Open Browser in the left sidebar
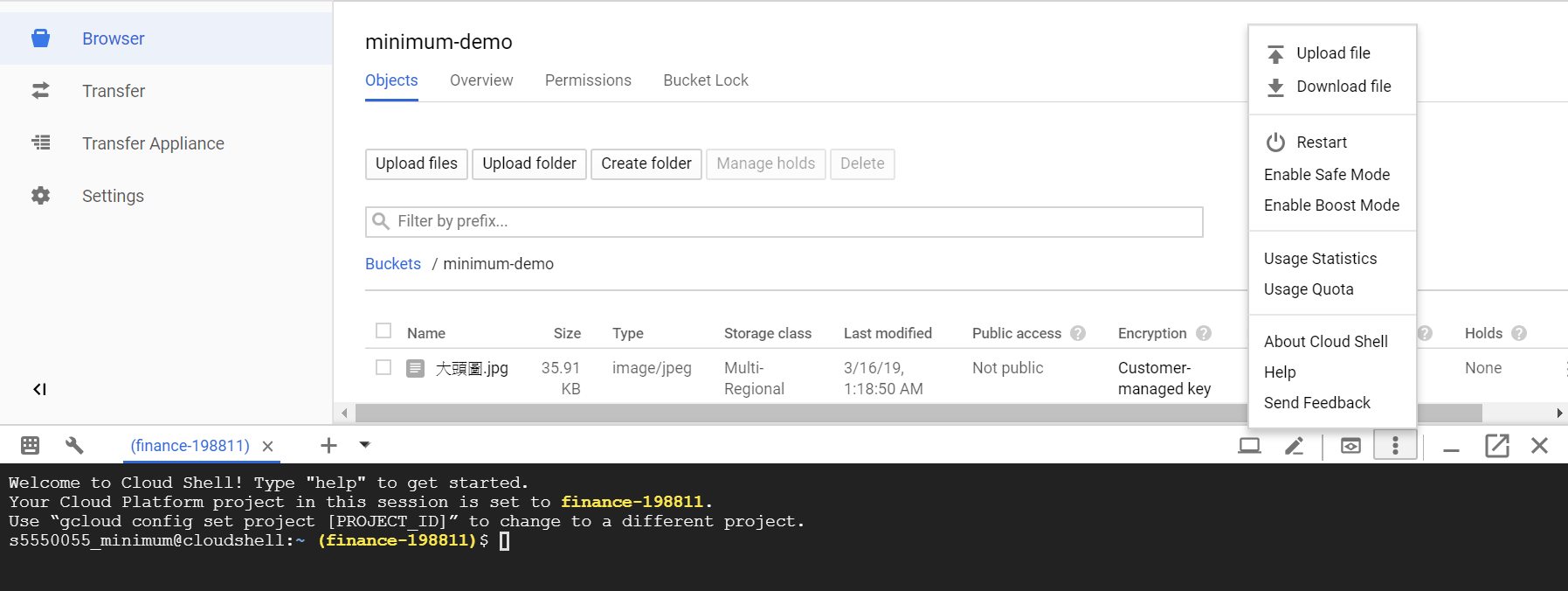Viewport: 1568px width, 591px height. [114, 38]
